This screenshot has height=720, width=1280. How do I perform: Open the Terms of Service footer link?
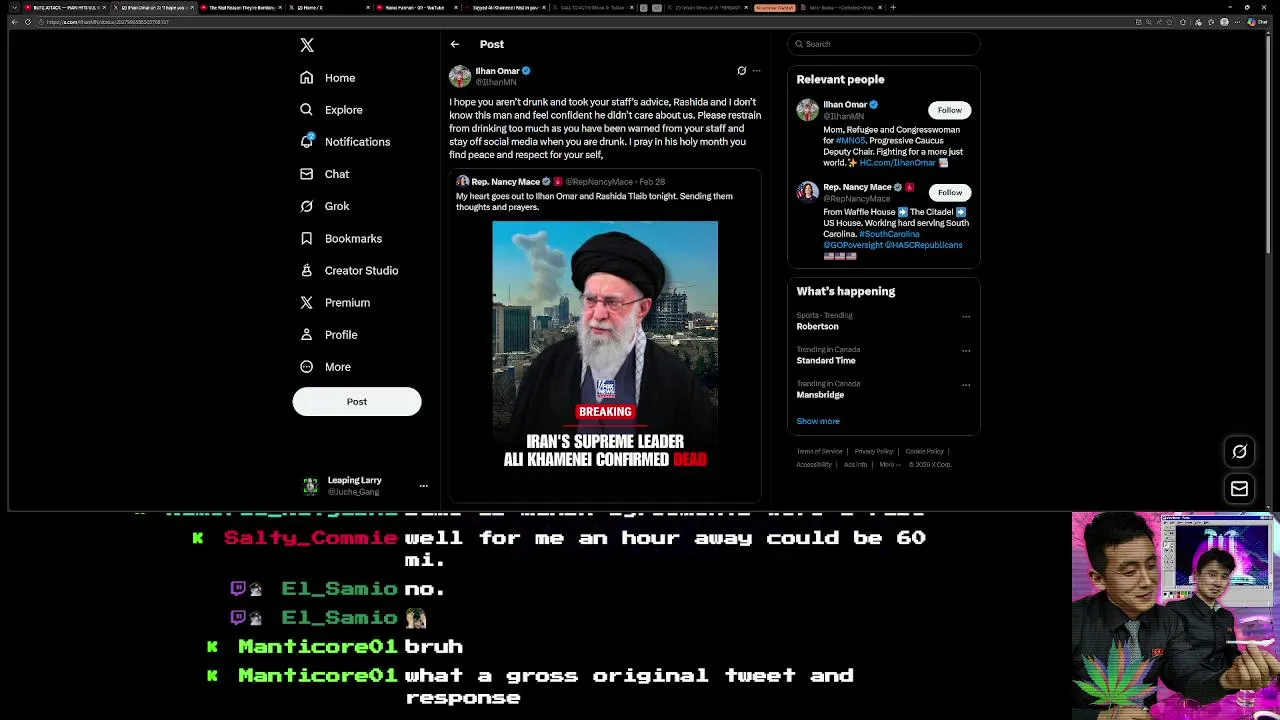point(819,452)
